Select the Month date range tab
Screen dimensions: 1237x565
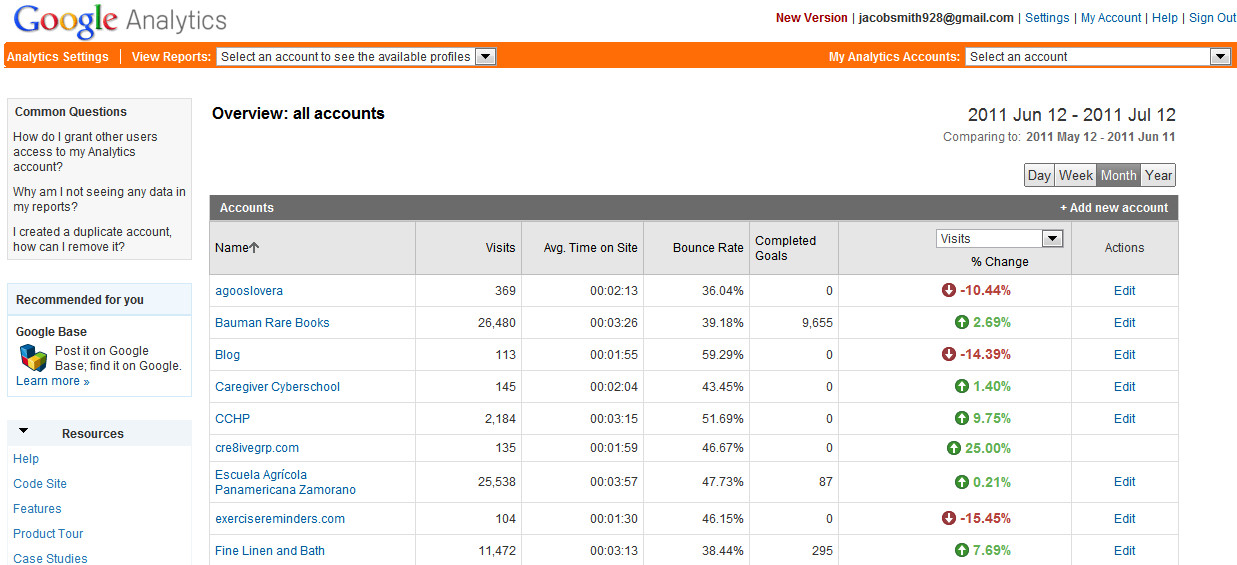point(1118,175)
